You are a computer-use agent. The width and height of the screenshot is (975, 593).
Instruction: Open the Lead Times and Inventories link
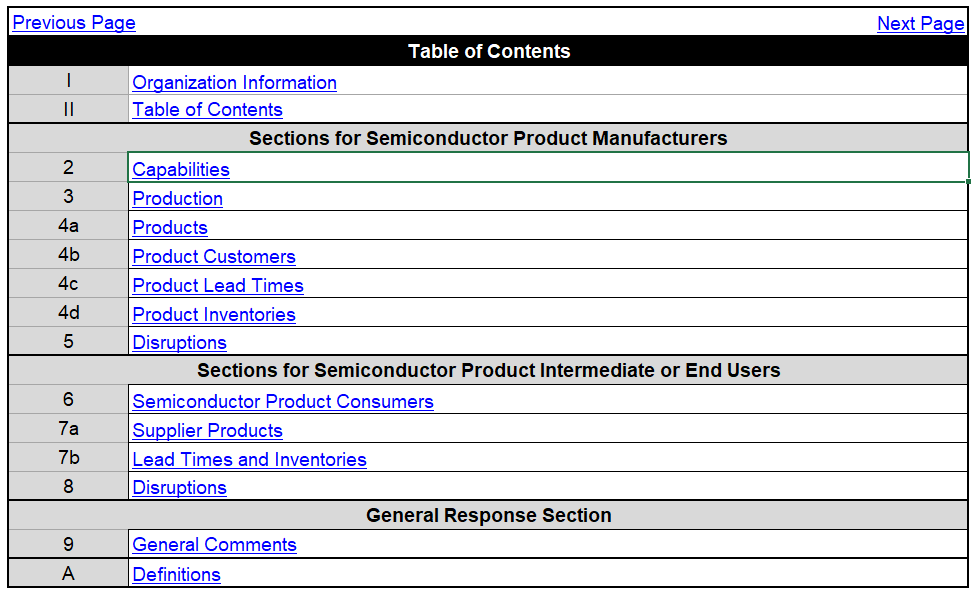(249, 459)
